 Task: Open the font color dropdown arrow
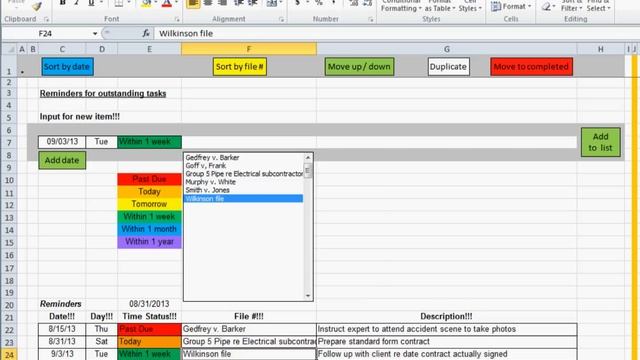tap(176, 3)
